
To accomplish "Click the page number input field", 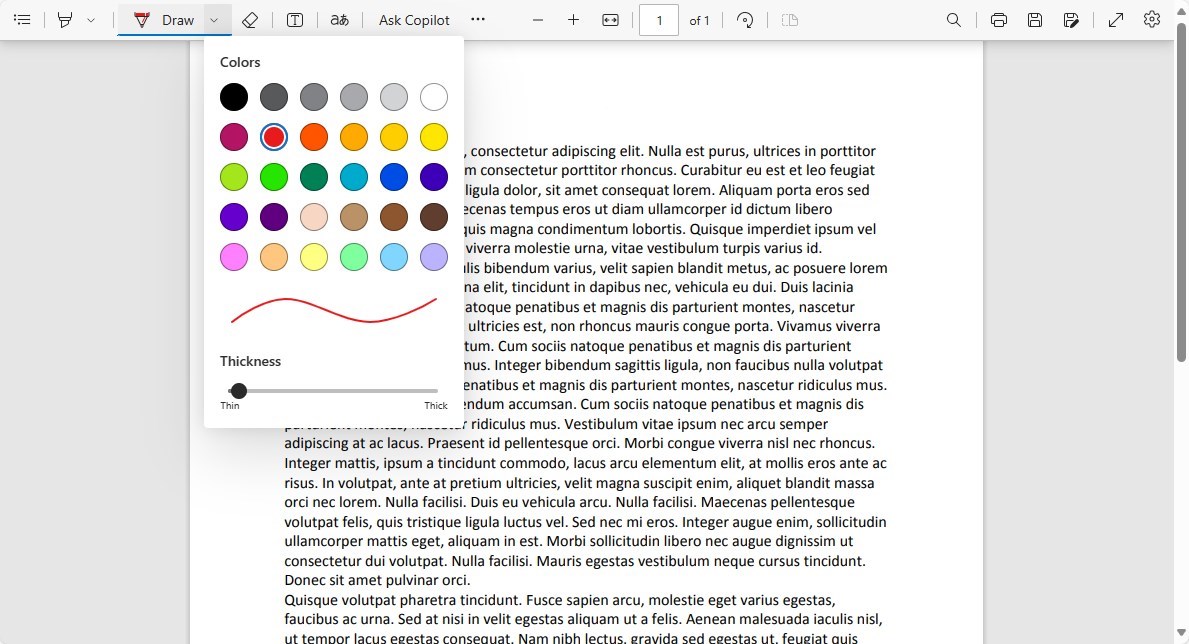I will 658,19.
